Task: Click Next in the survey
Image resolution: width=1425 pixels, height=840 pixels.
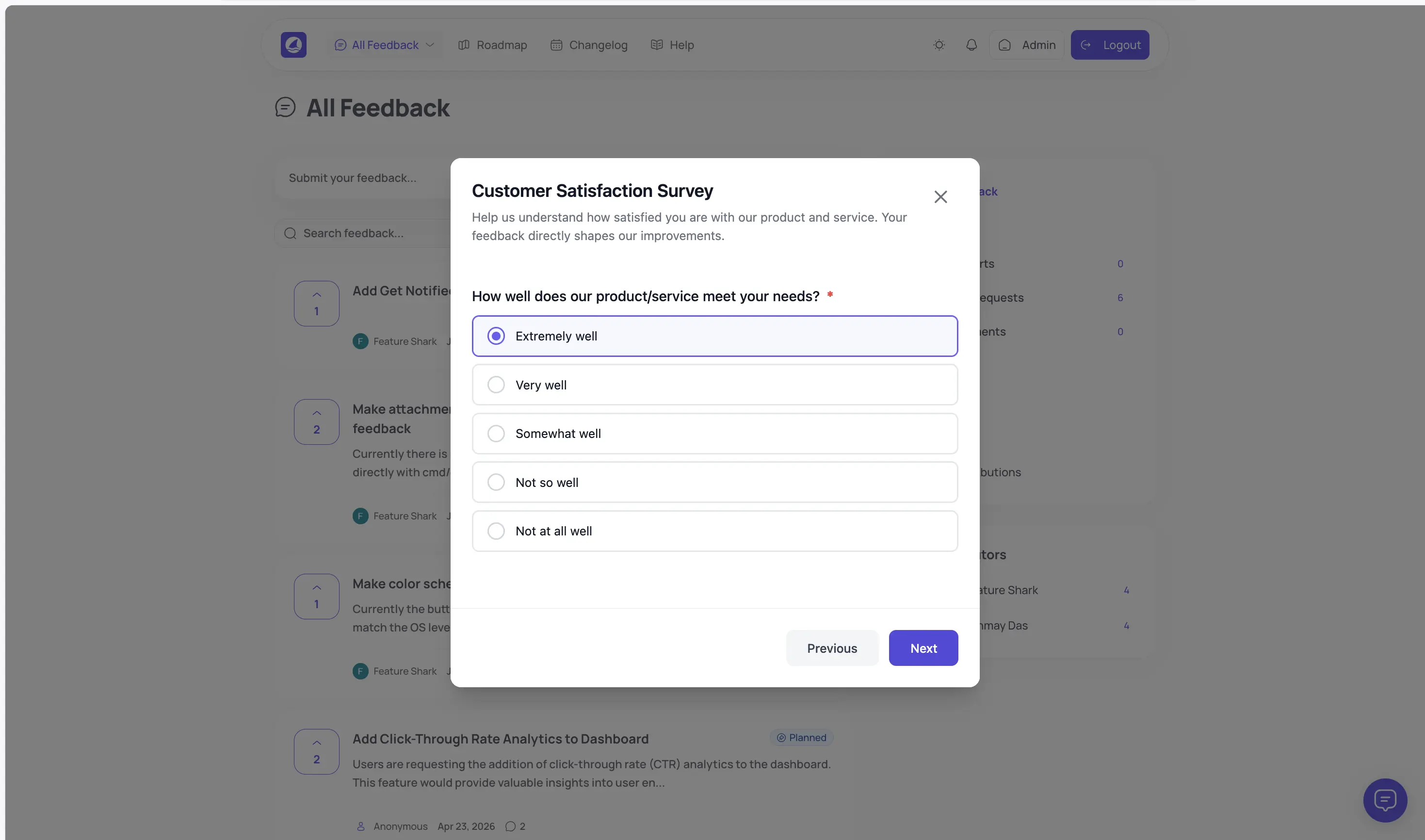Action: coord(923,648)
